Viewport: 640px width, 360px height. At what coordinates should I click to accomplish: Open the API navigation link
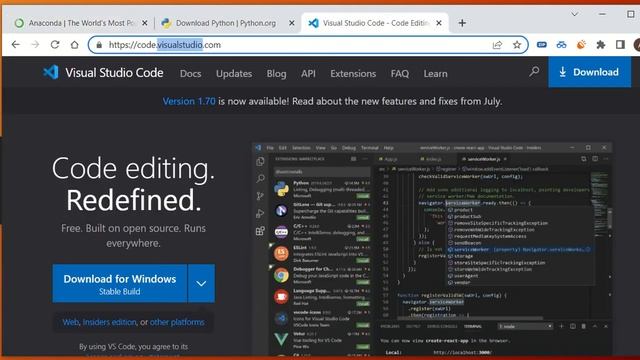tap(308, 73)
